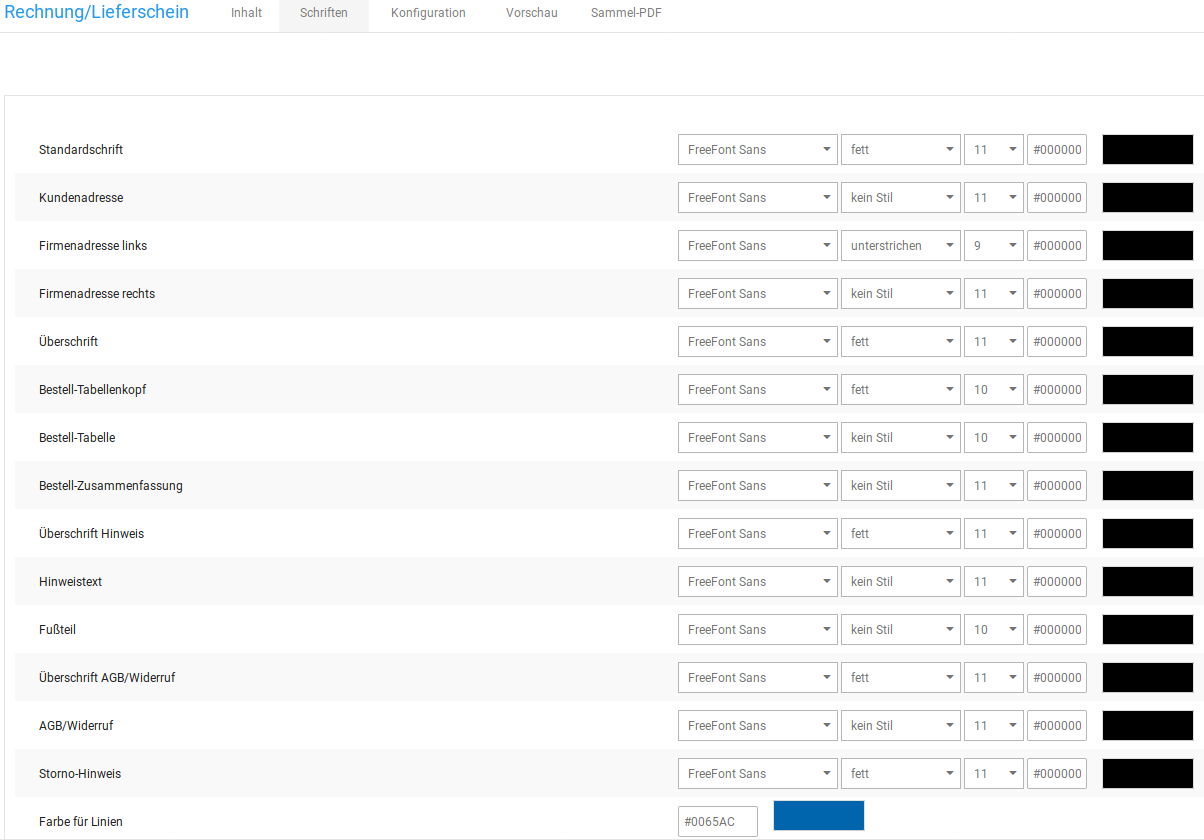Image resolution: width=1204 pixels, height=840 pixels.
Task: Click the blue Farbe für Linien swatch
Action: point(818,816)
